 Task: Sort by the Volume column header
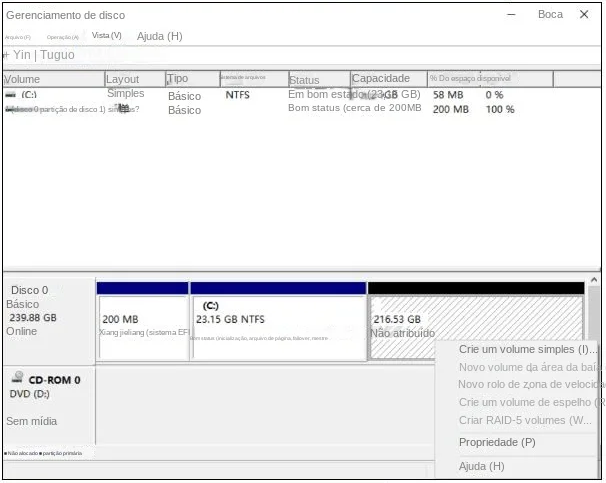54,79
